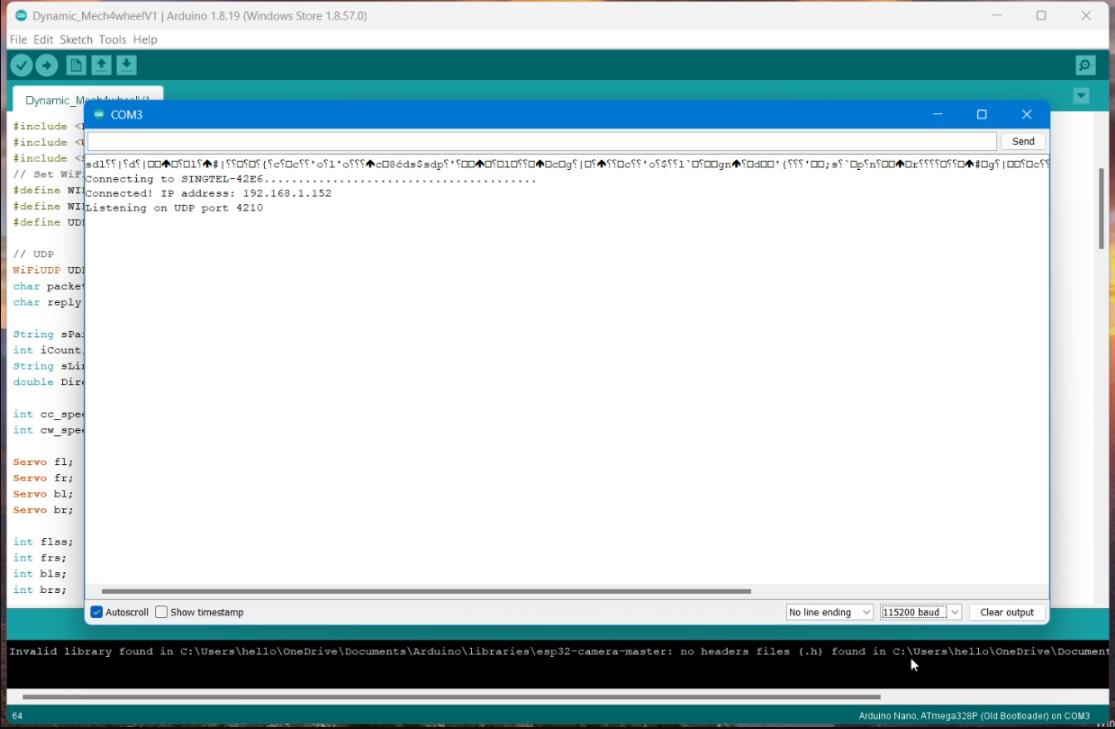This screenshot has width=1115, height=729.
Task: Open the 115200 baud rate dropdown
Action: pyautogui.click(x=921, y=612)
